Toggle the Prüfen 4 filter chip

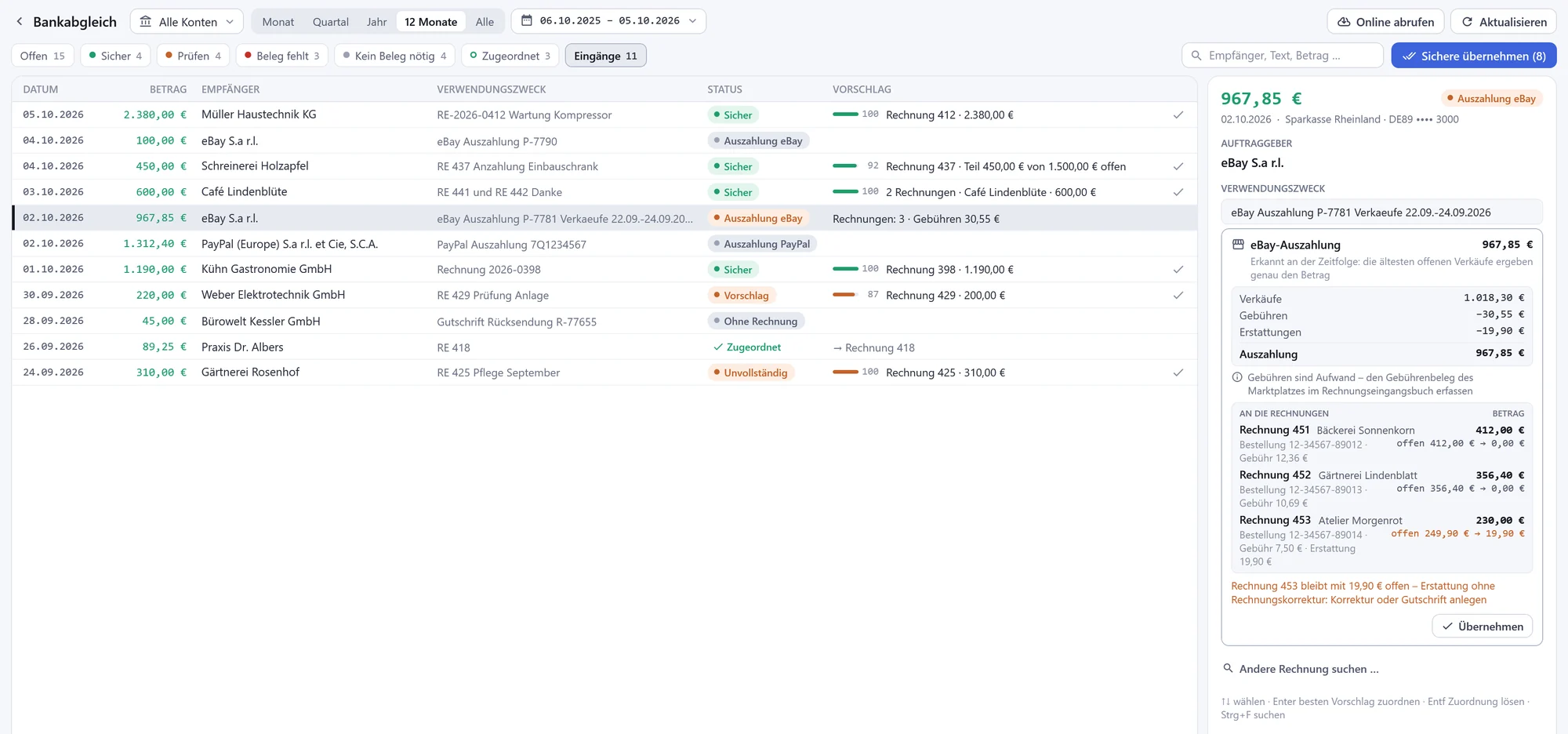coord(193,56)
